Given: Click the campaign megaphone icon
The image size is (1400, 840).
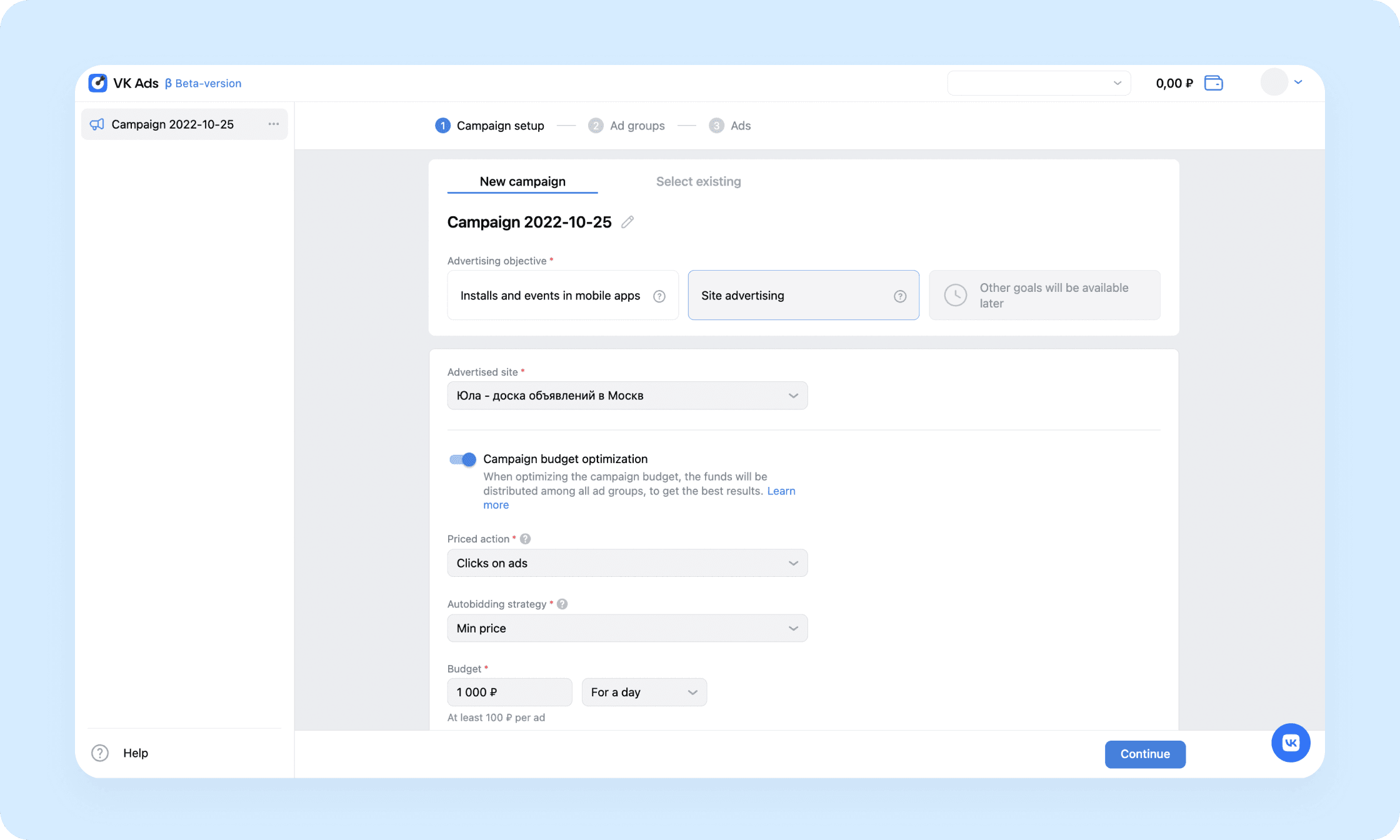Looking at the screenshot, I should click(x=97, y=124).
